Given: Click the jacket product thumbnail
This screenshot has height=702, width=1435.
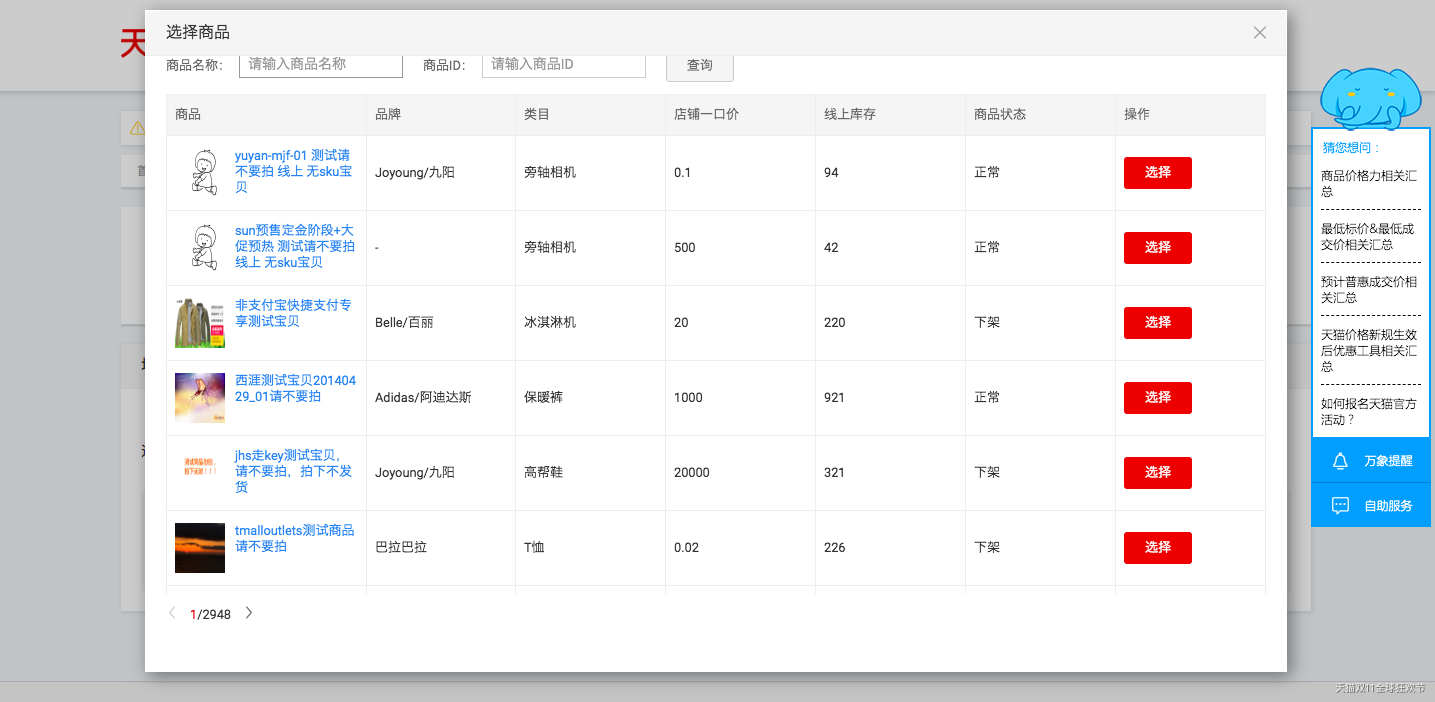Looking at the screenshot, I should (x=200, y=322).
